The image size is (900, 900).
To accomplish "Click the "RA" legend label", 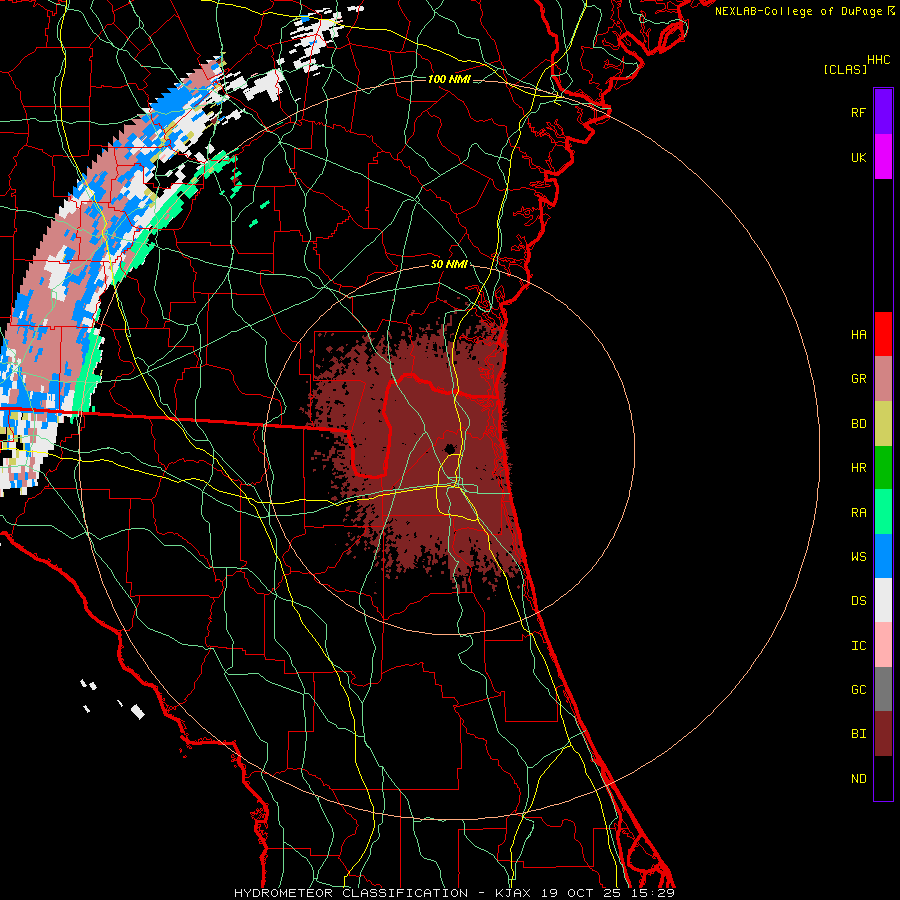I will click(x=858, y=512).
